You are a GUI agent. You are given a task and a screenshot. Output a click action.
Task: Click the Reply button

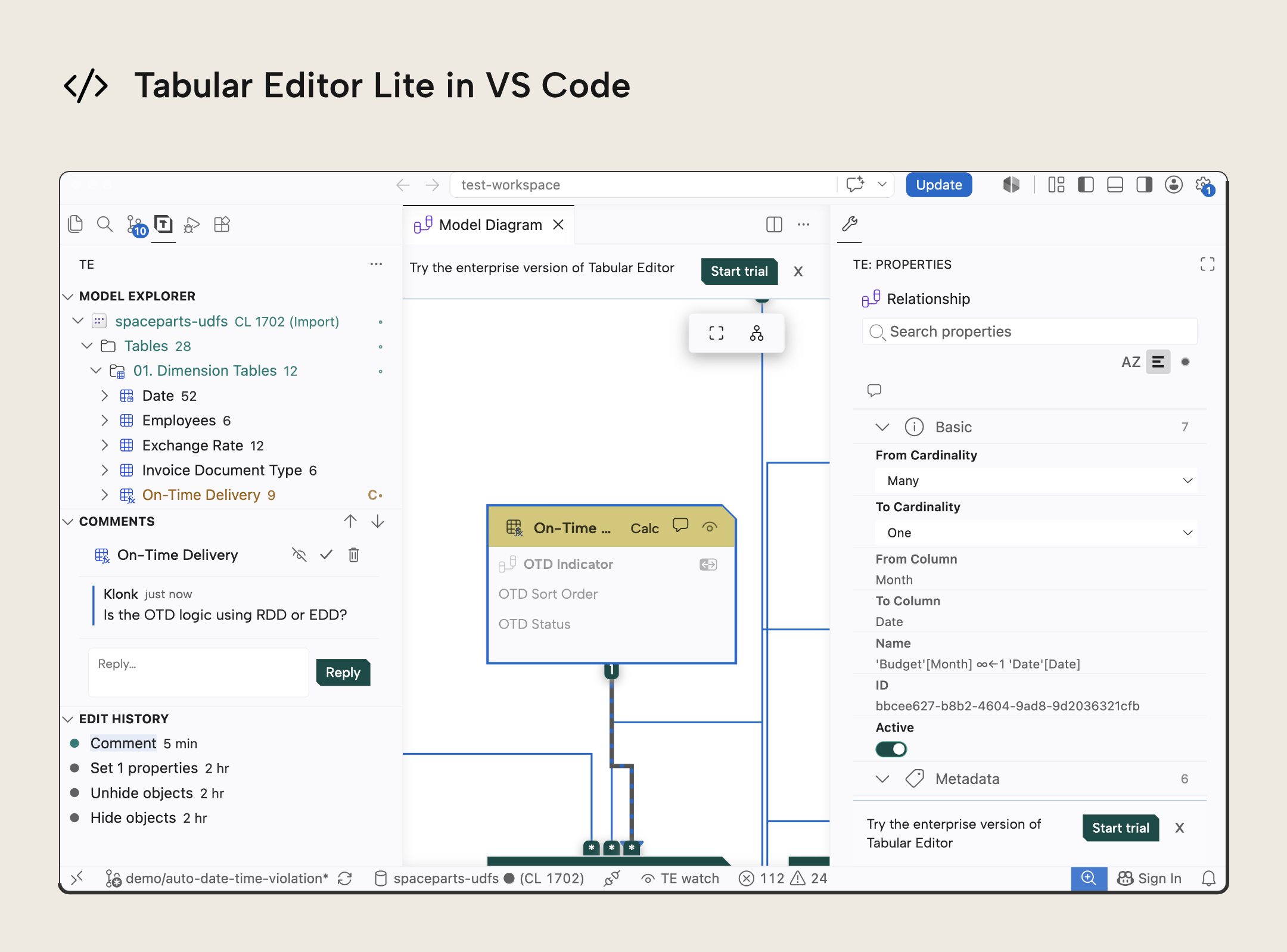click(x=343, y=673)
